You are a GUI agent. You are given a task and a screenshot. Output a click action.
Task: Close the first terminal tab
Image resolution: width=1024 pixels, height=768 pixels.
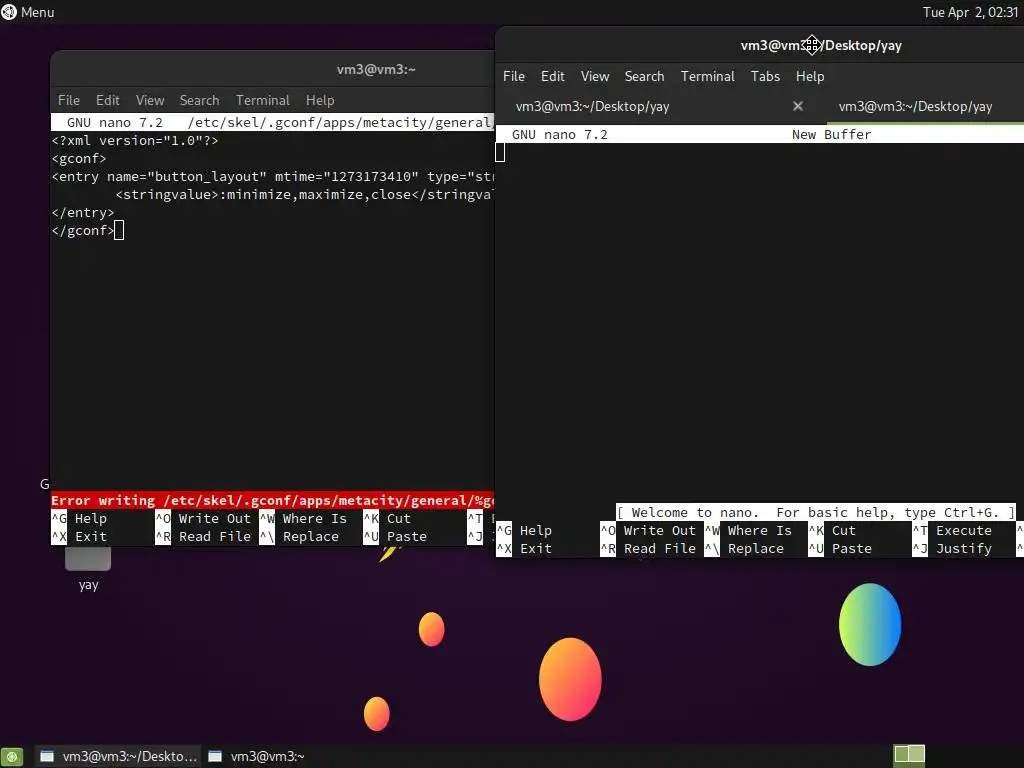tap(797, 106)
